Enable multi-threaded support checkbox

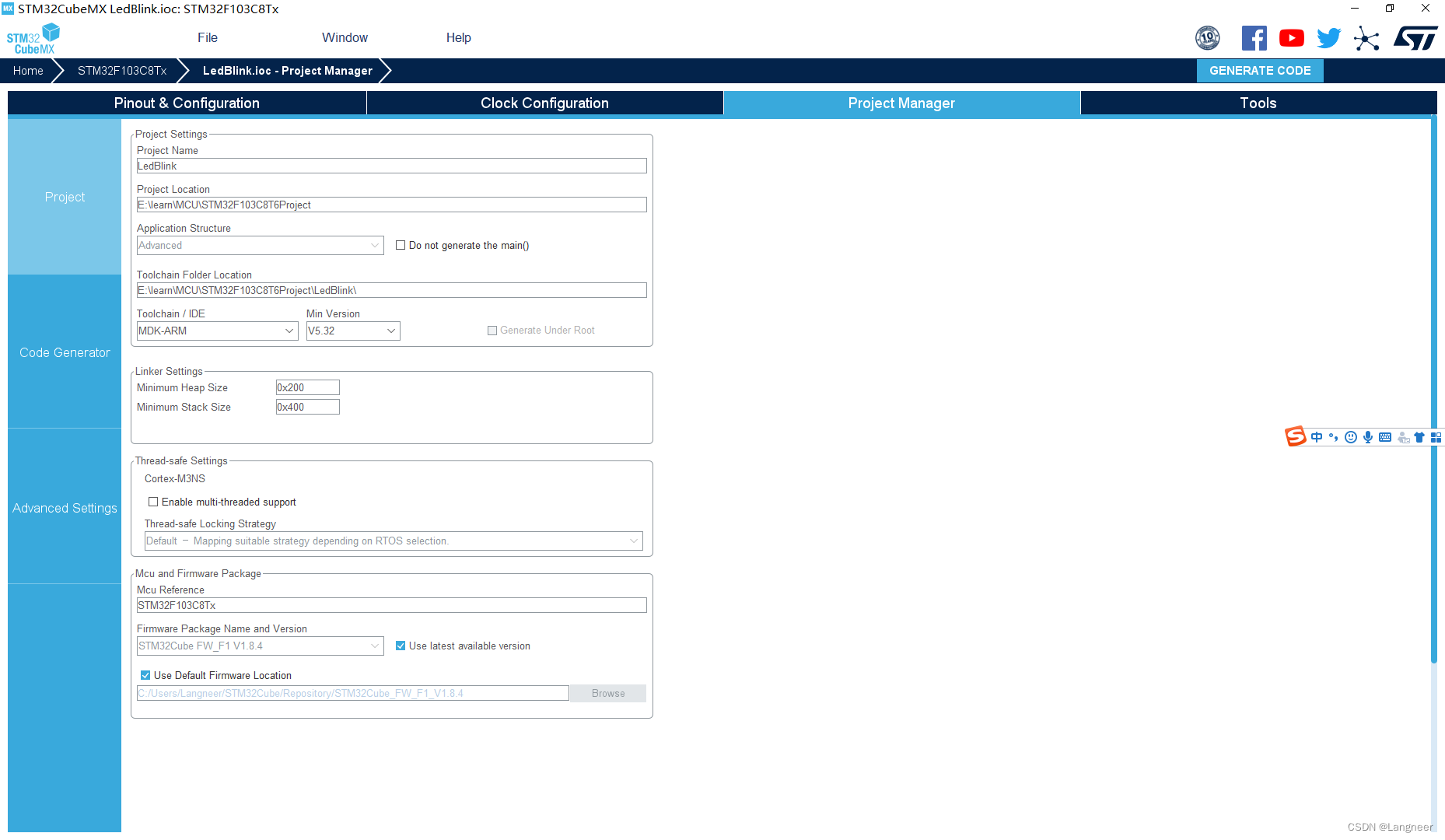point(153,502)
